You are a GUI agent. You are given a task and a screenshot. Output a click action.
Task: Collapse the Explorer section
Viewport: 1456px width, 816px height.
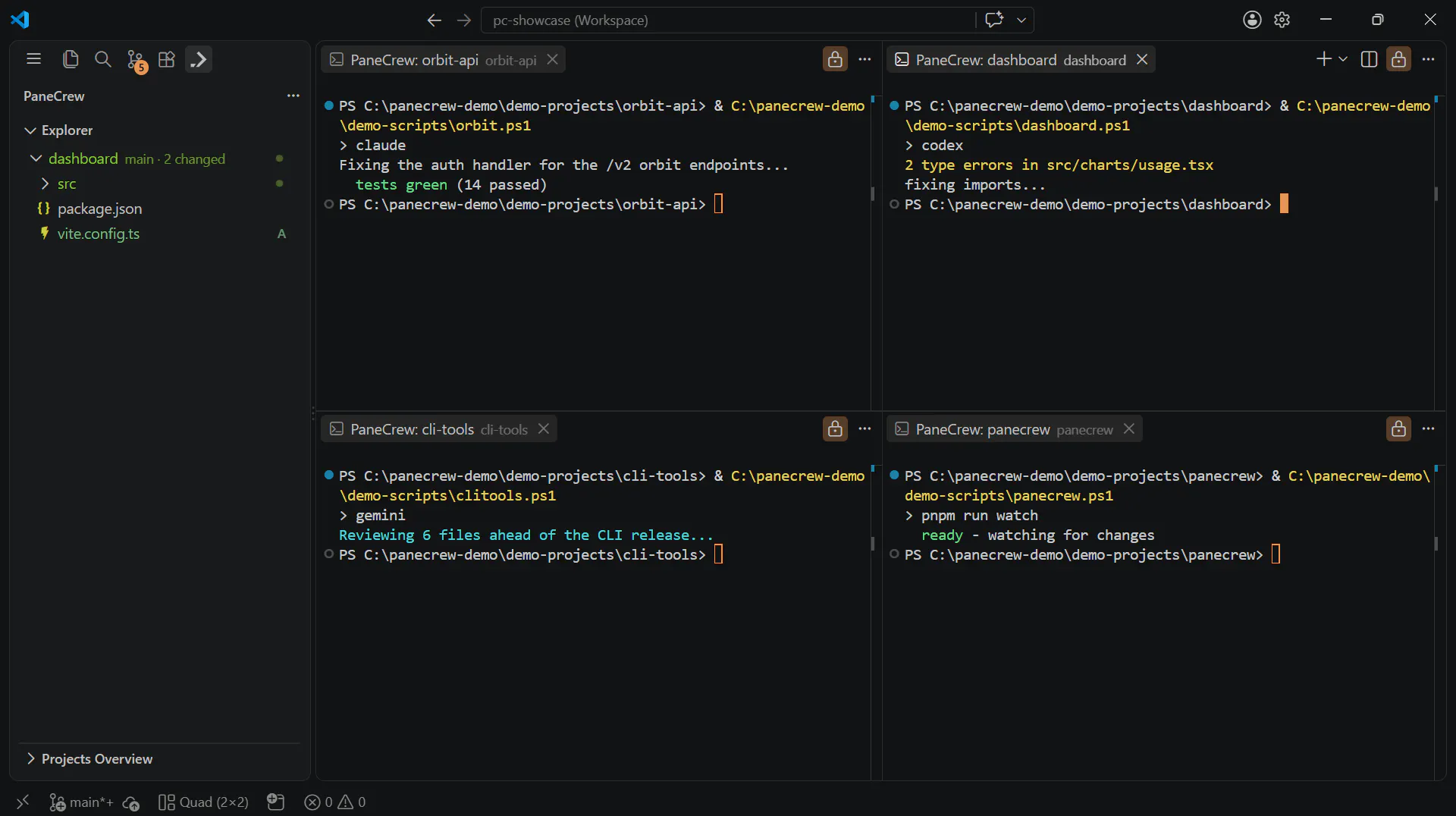pos(30,130)
